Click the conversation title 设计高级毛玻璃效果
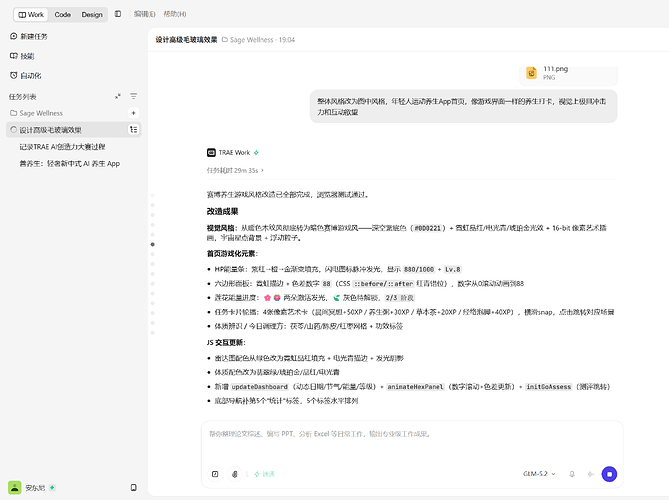The height and width of the screenshot is (500, 669). click(x=186, y=40)
